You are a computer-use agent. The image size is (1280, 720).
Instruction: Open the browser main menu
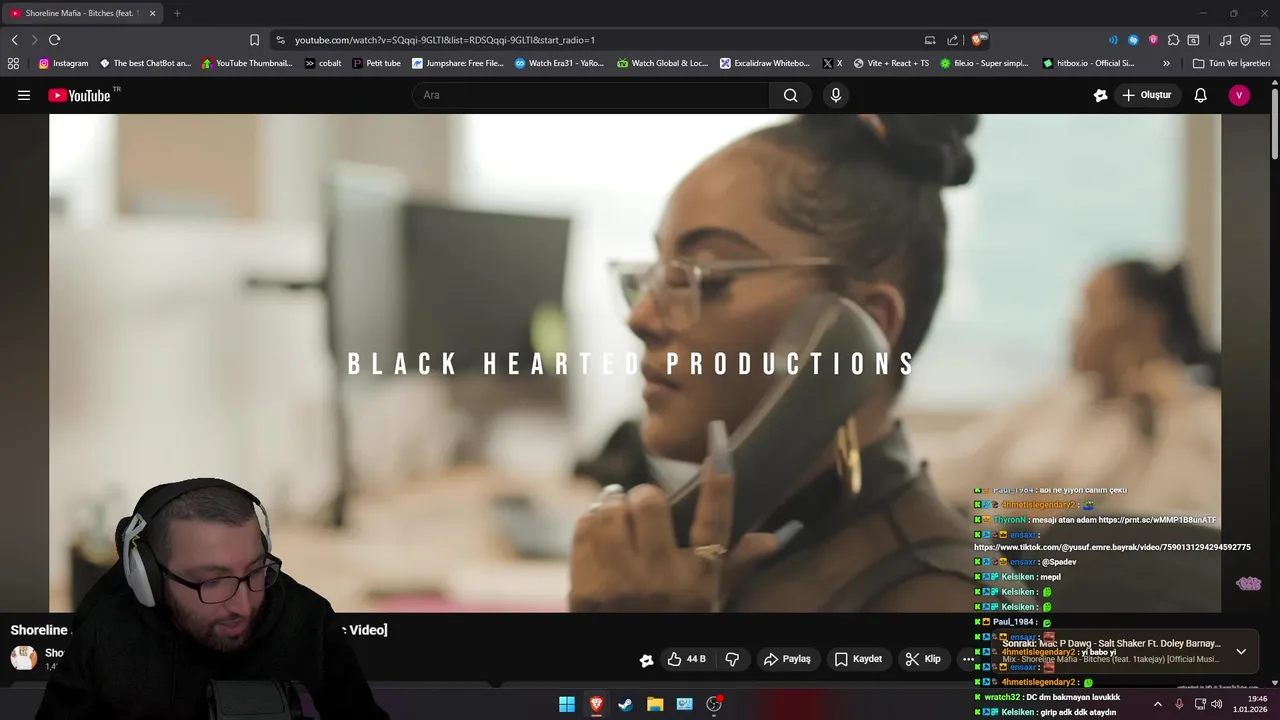1266,40
